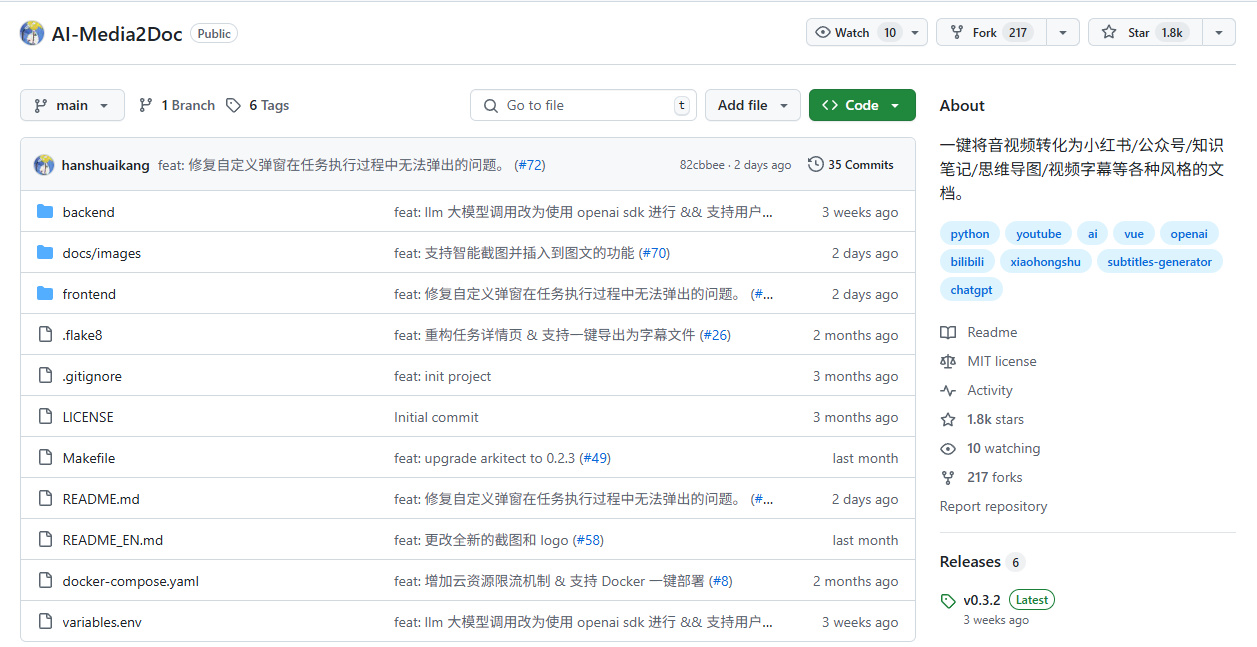Click the AI-Media2Doc repository avatar icon
This screenshot has height=647, width=1257.
click(x=32, y=33)
